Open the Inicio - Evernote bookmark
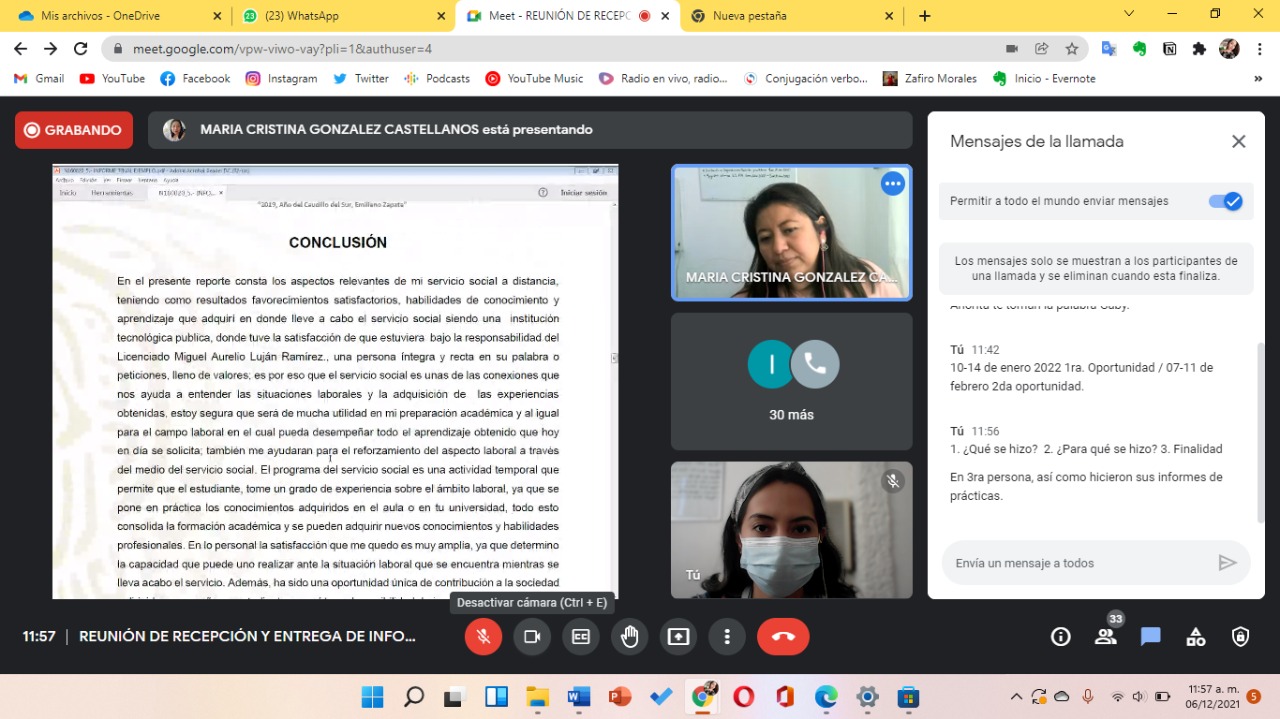The width and height of the screenshot is (1280, 719). [x=1044, y=78]
